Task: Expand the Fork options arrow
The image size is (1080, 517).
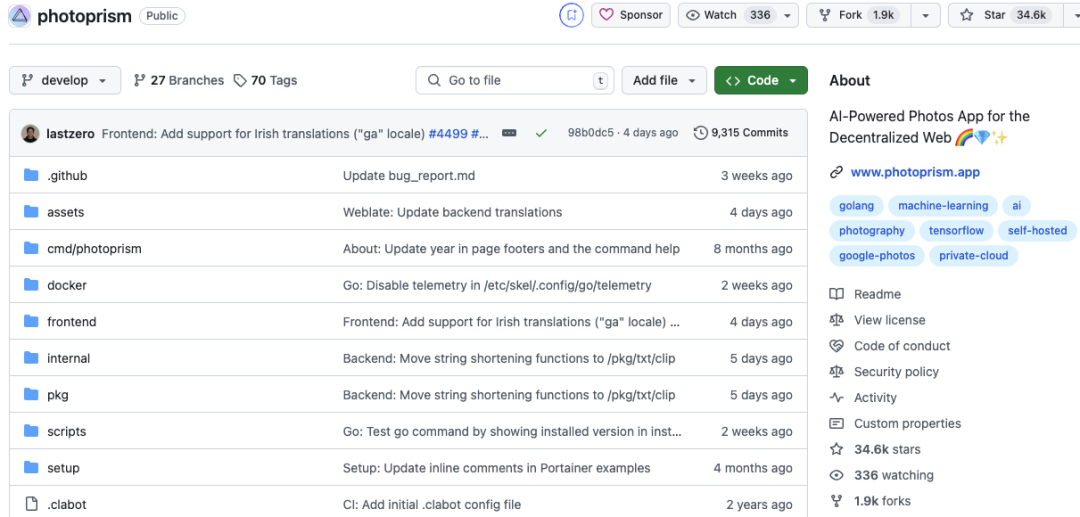Action: coord(925,15)
